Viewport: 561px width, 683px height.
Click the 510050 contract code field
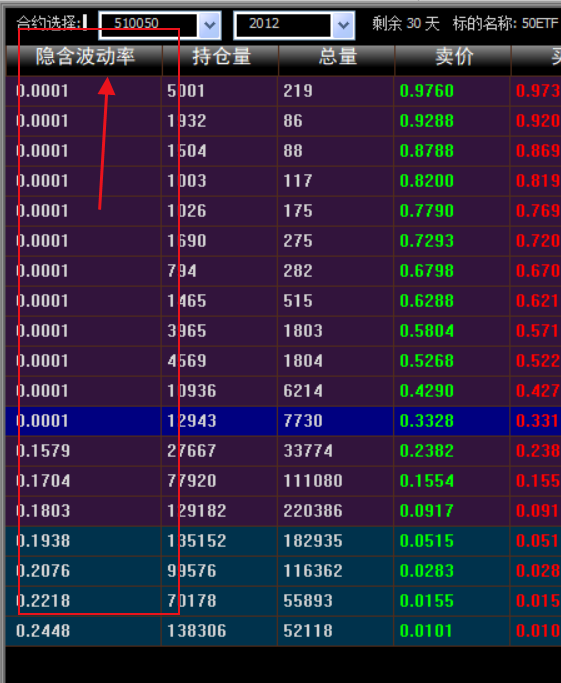pyautogui.click(x=149, y=25)
